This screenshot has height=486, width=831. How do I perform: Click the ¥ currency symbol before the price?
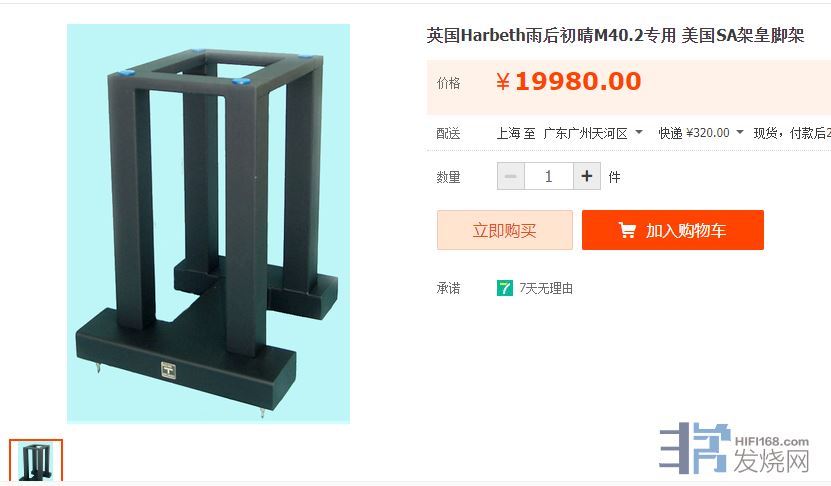(x=503, y=82)
